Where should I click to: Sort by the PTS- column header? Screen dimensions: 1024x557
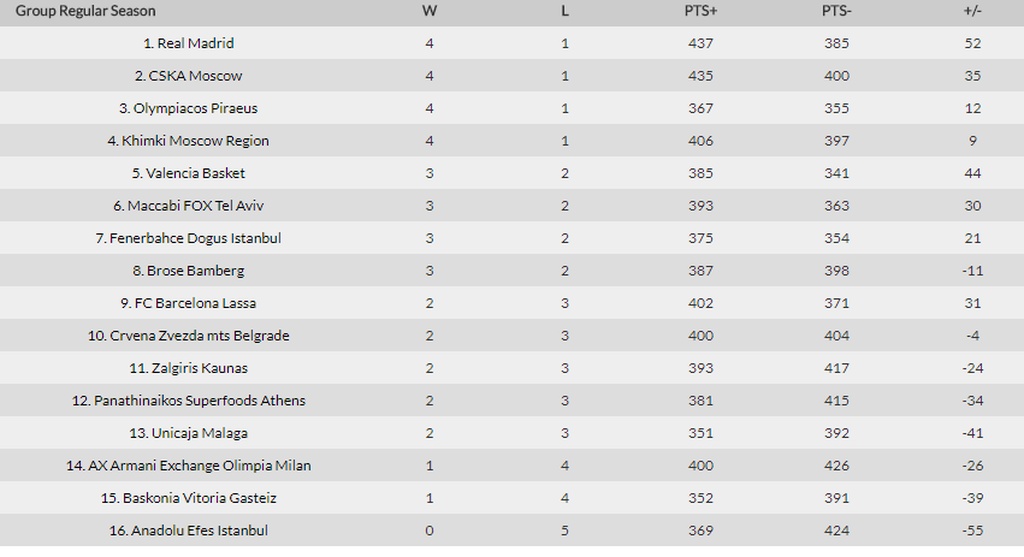click(x=836, y=11)
